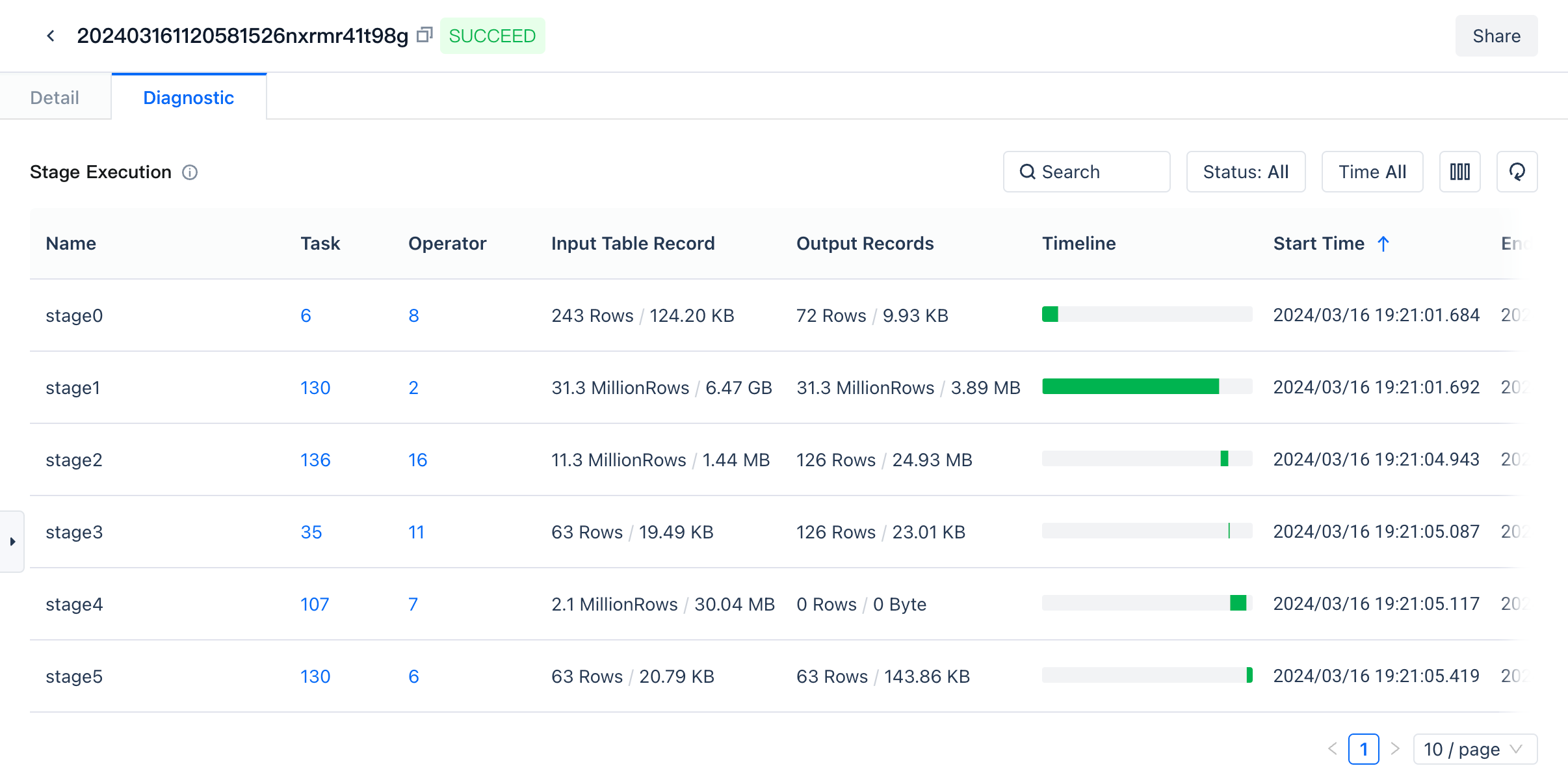Click the Share button
1568x779 pixels.
pos(1496,36)
